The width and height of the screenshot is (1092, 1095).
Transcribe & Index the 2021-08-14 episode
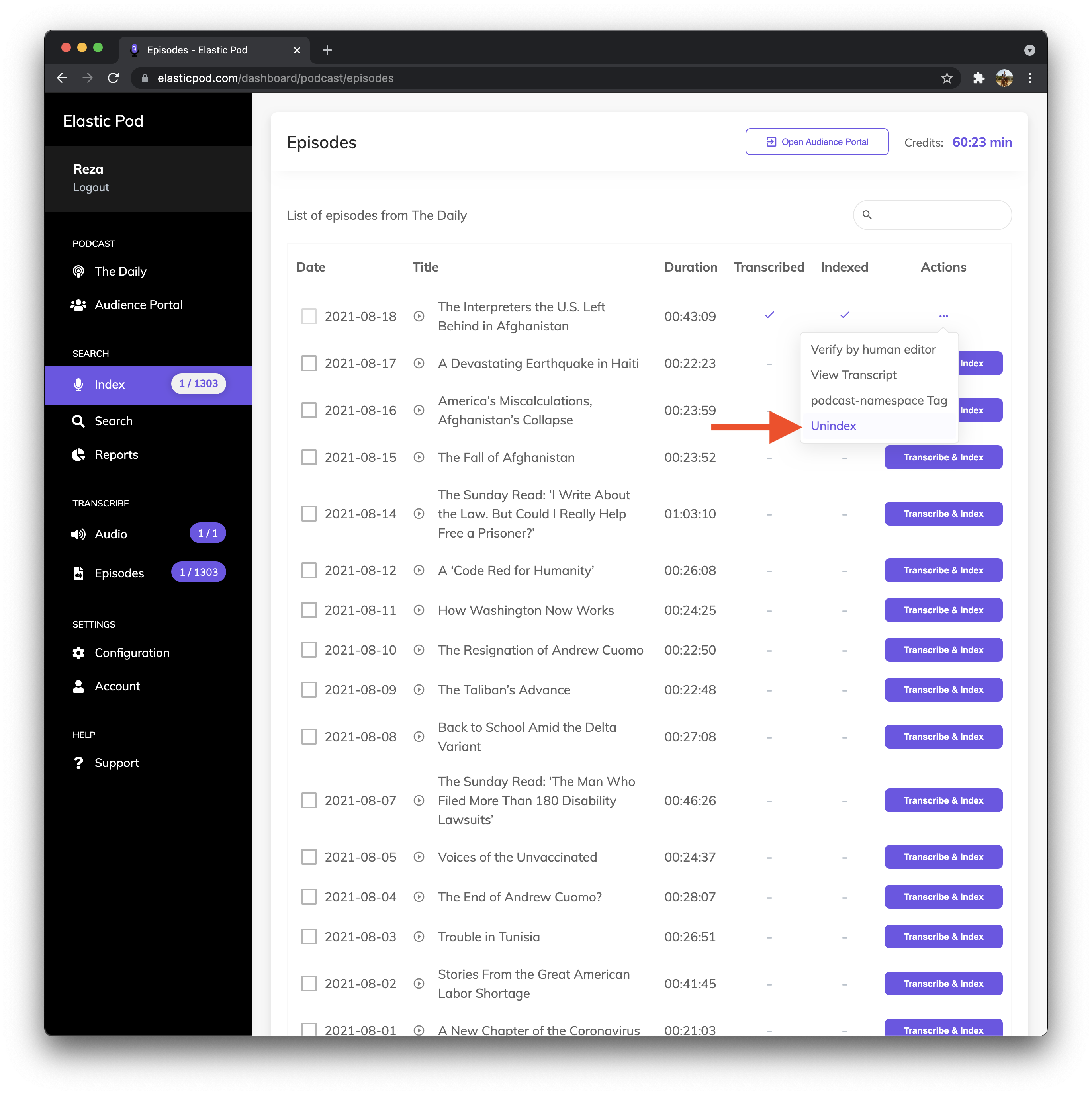click(943, 514)
